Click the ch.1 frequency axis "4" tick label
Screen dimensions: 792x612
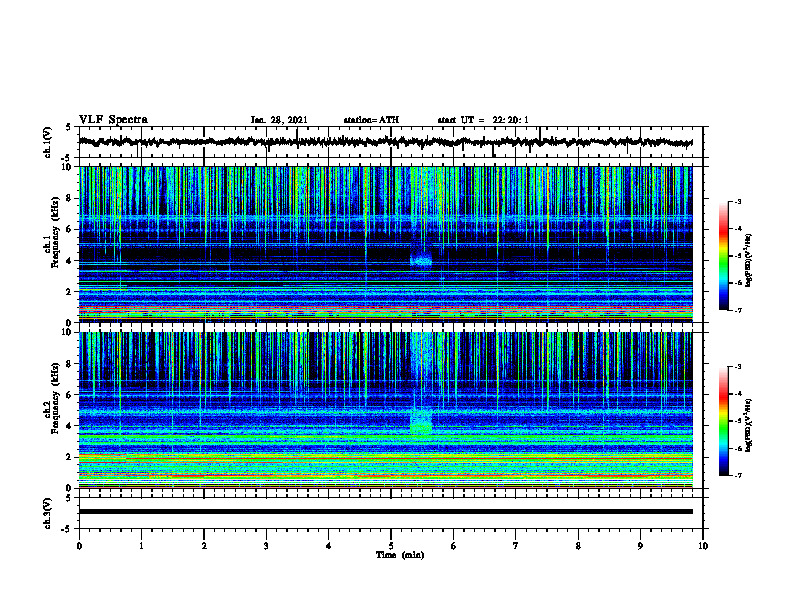point(70,261)
